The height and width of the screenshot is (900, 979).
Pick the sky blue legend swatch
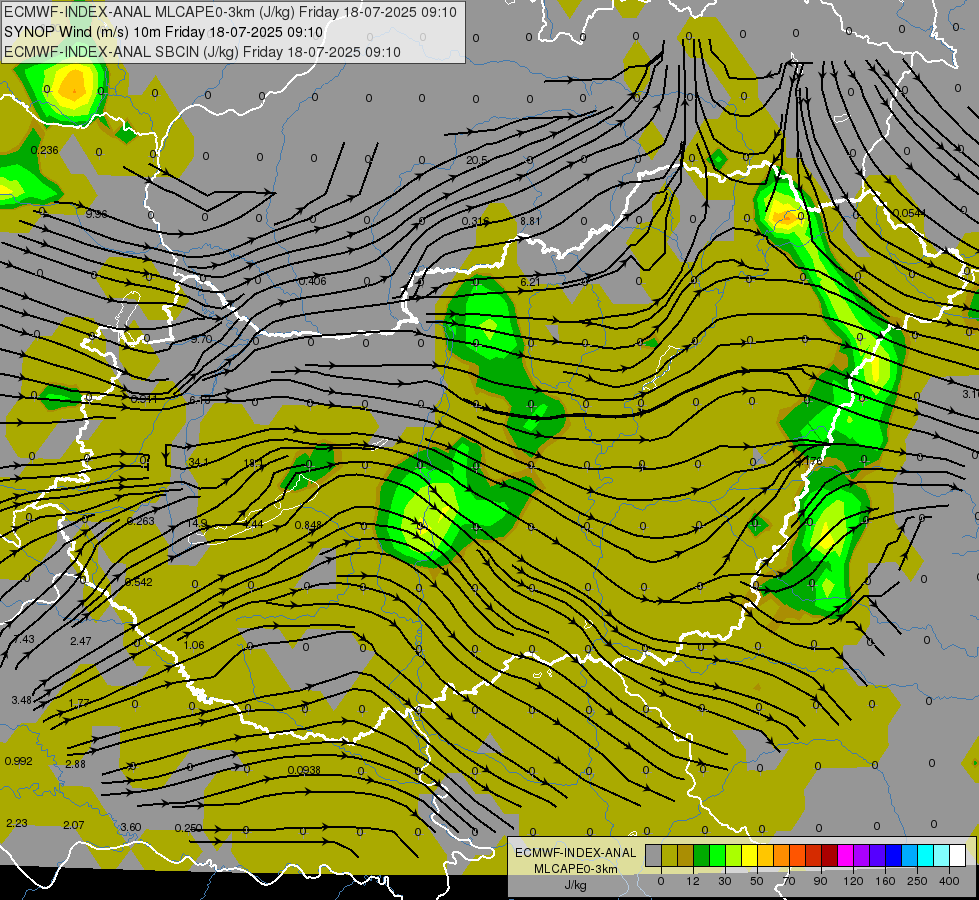[x=910, y=855]
